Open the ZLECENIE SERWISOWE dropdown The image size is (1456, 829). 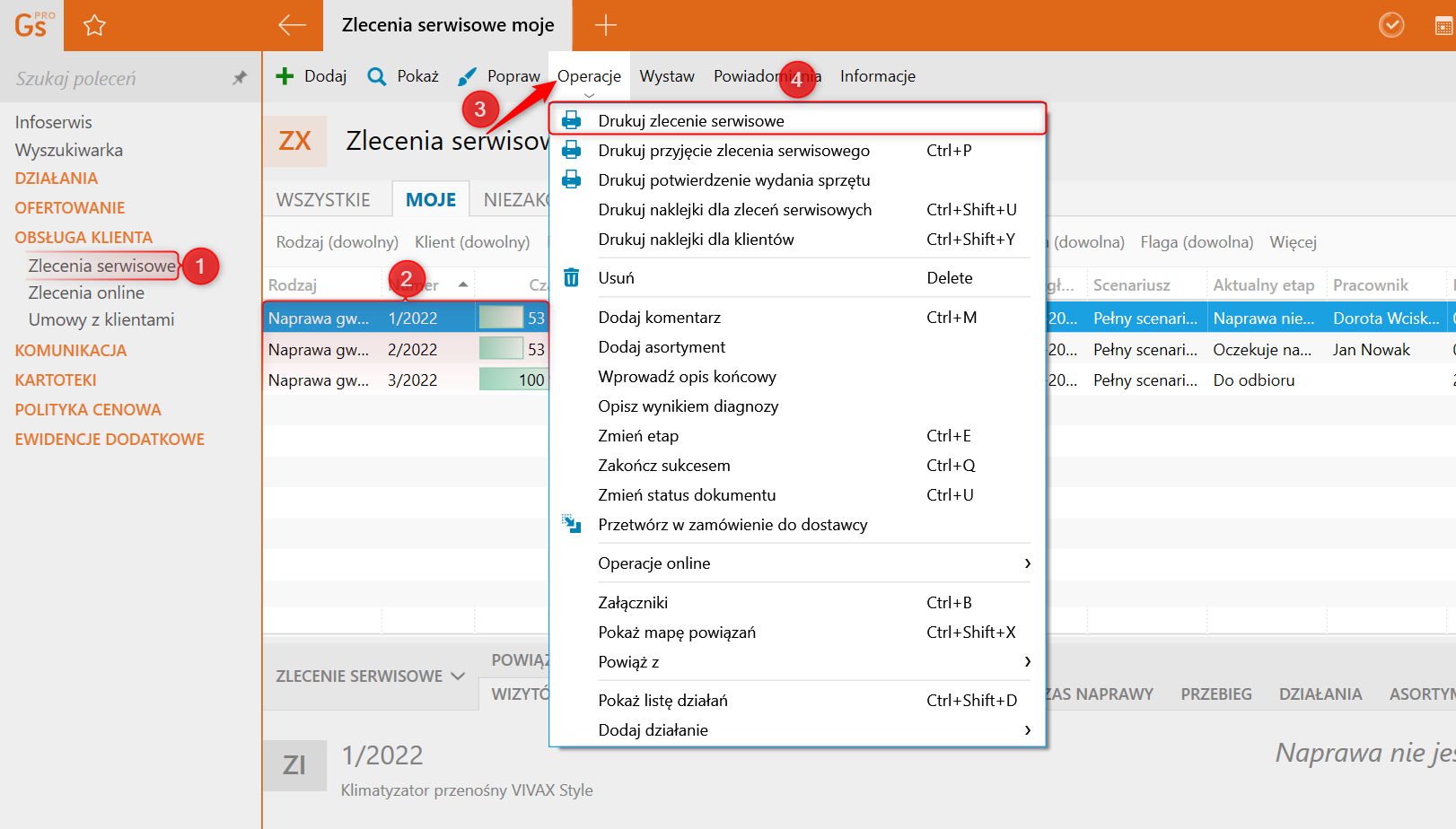click(x=370, y=676)
